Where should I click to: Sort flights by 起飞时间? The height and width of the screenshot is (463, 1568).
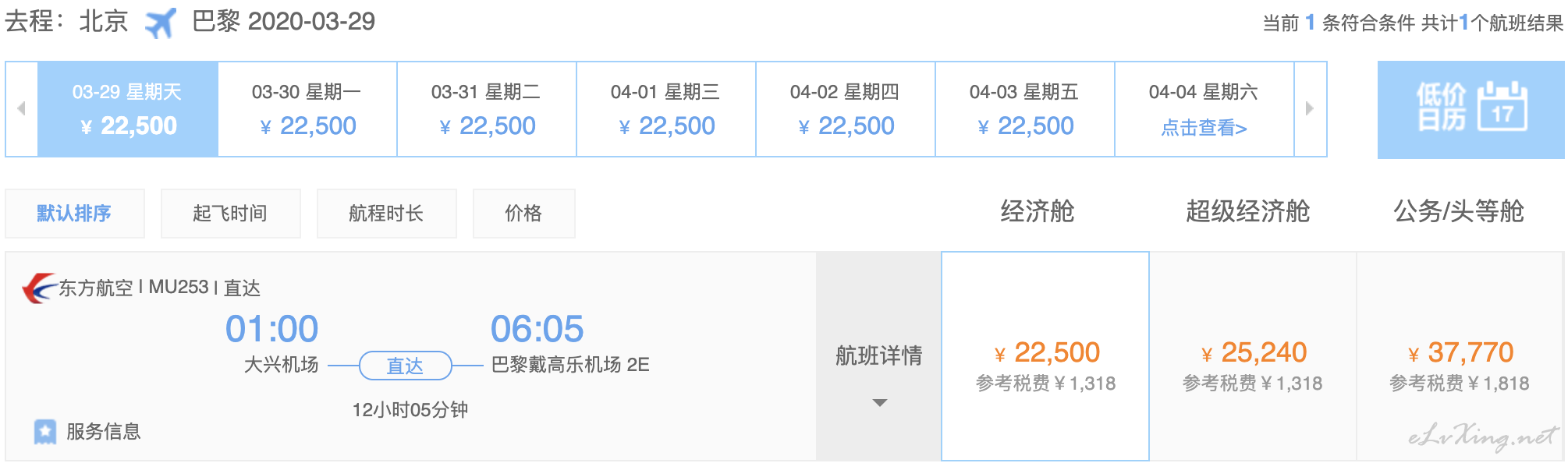point(230,213)
